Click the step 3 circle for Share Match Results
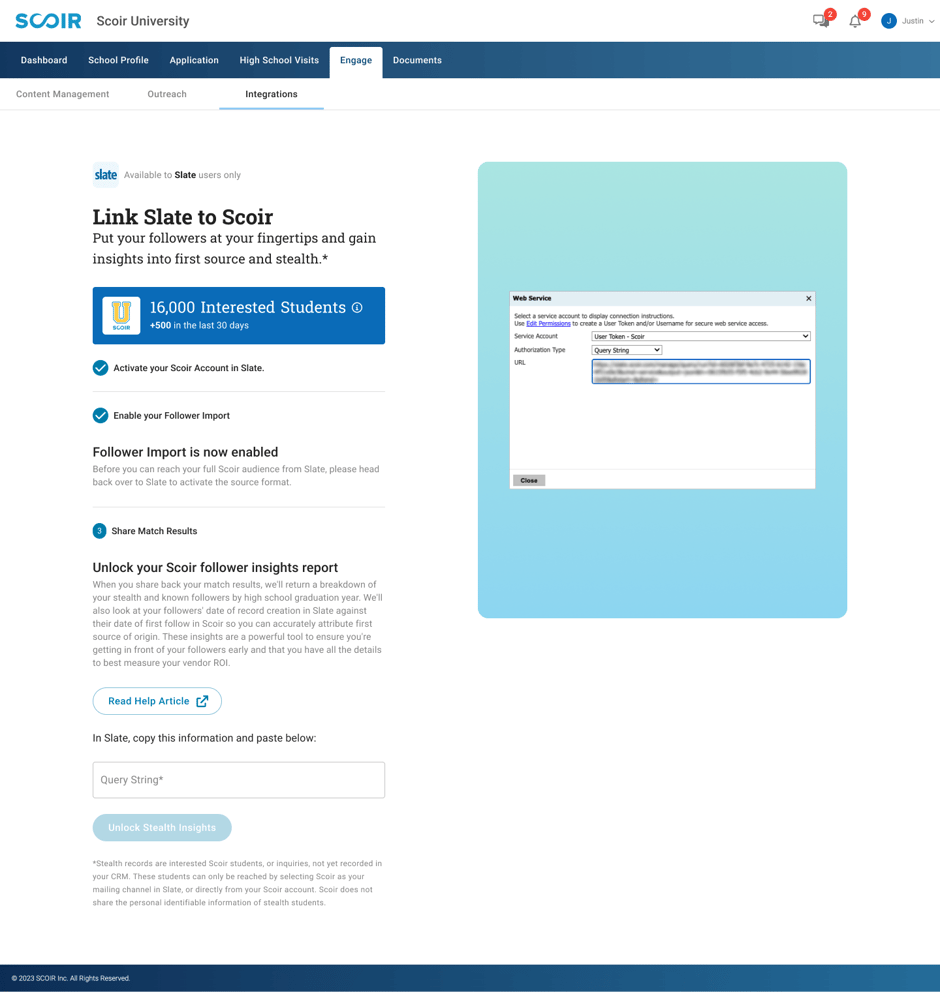This screenshot has height=992, width=940. (x=99, y=531)
